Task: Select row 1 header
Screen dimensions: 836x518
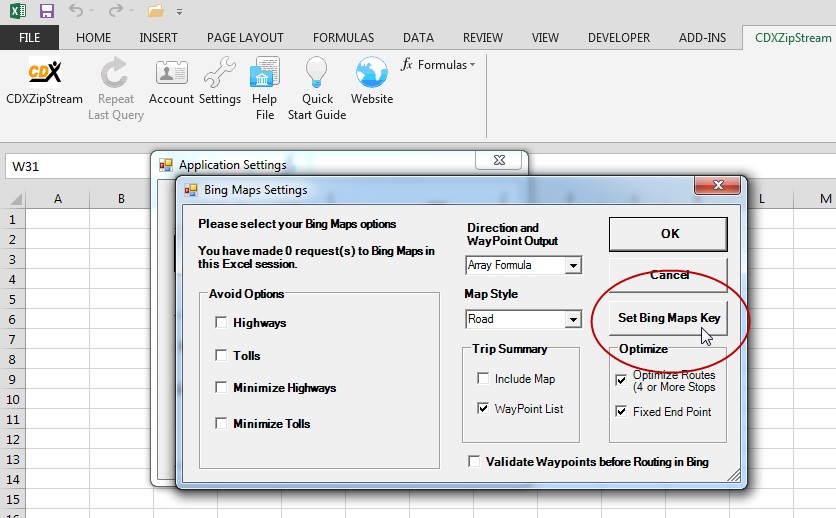Action: point(12,220)
